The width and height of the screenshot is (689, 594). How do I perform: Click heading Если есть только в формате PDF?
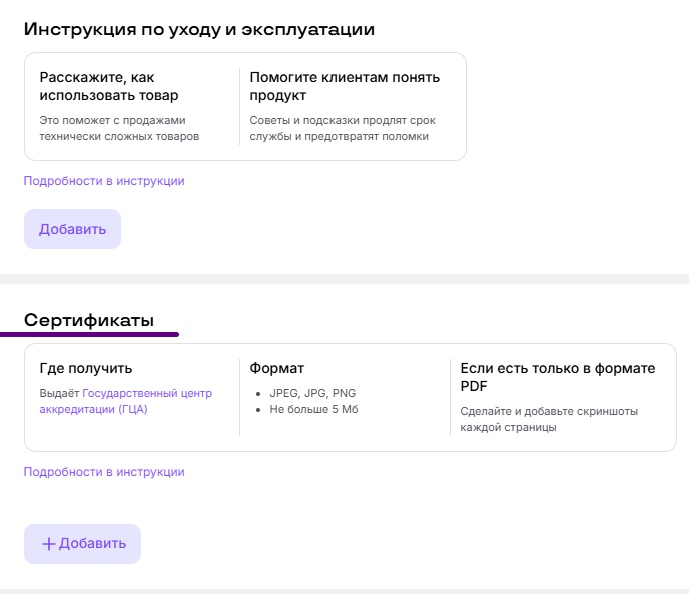point(558,377)
